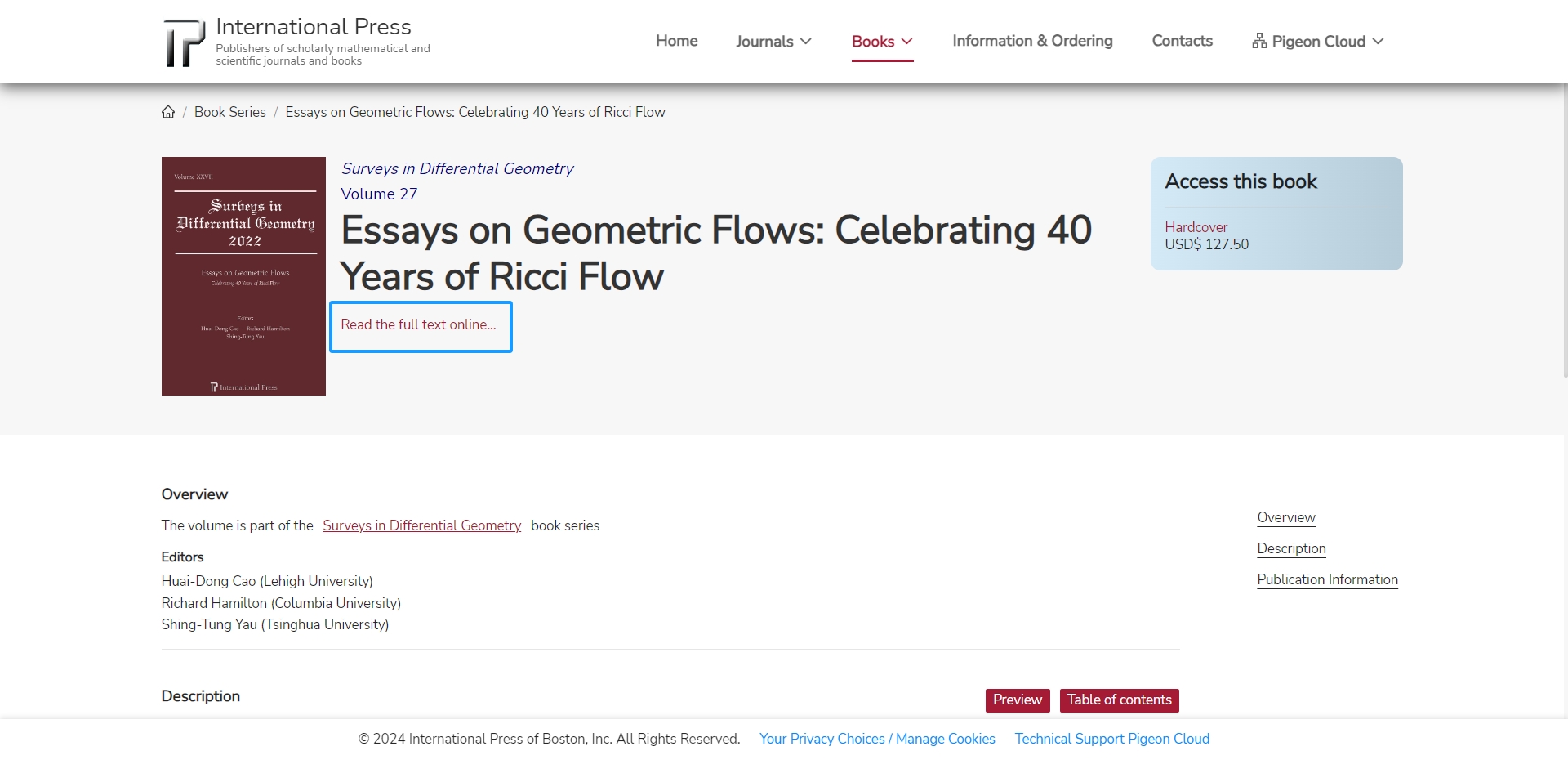1568x760 pixels.
Task: Click the Overview section heading
Action: [194, 494]
